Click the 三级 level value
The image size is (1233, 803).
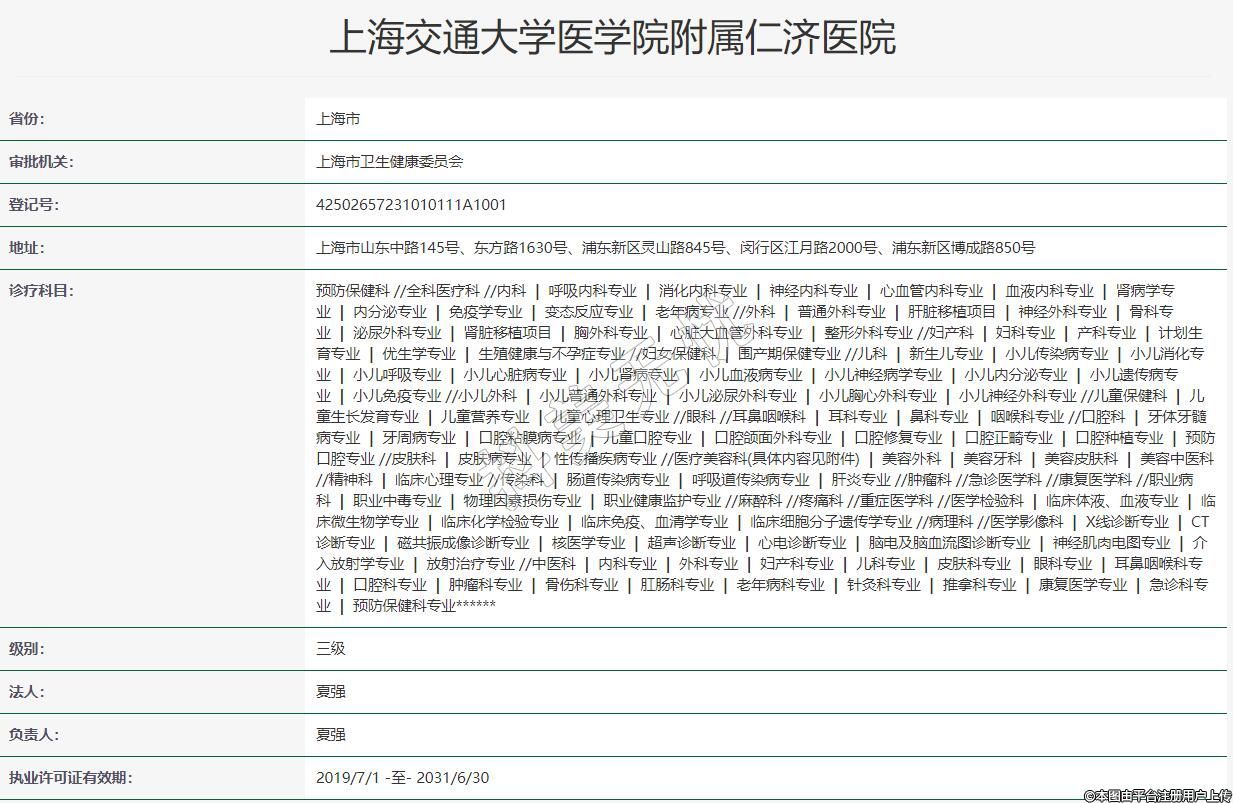click(x=330, y=649)
